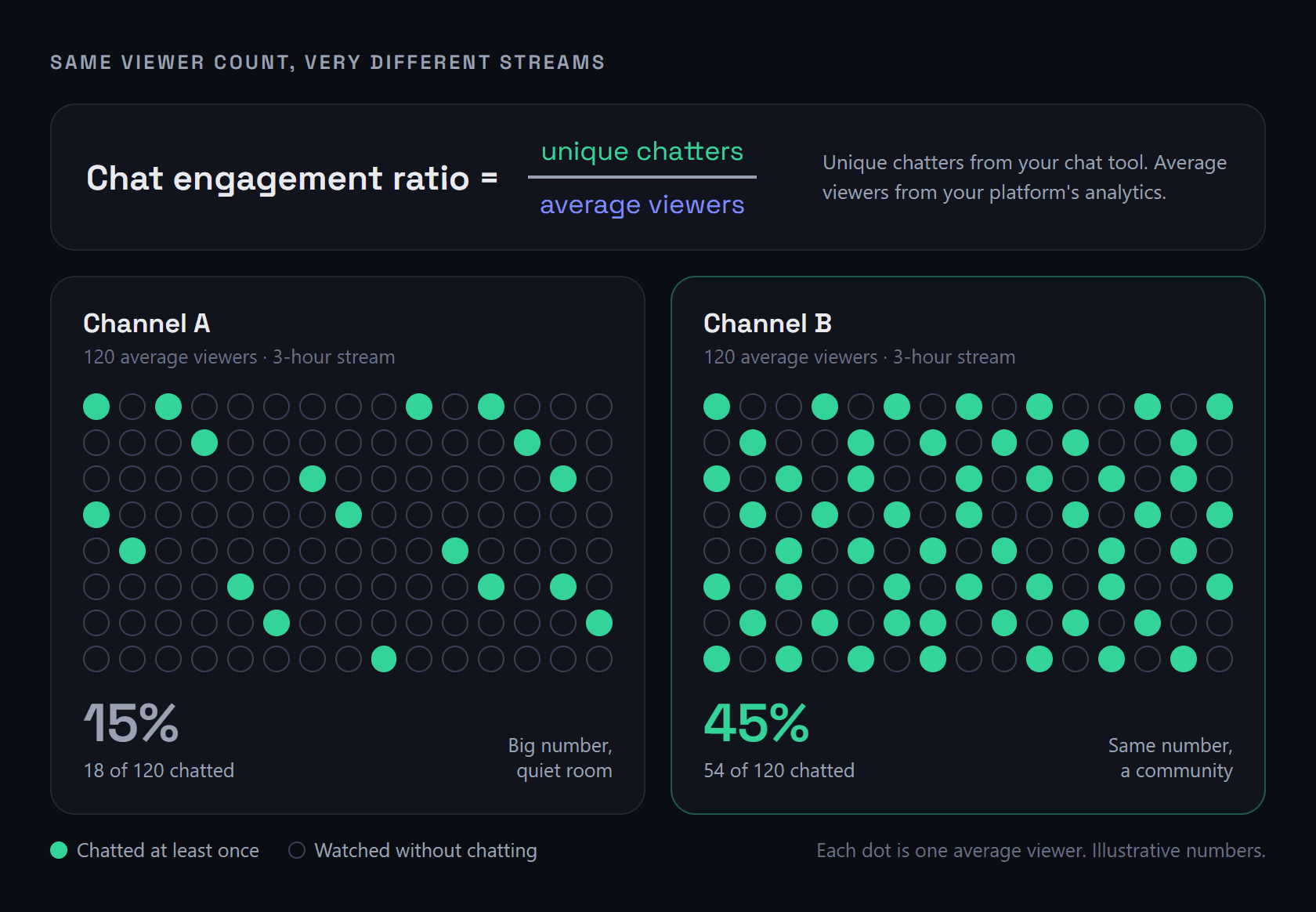
Task: Click the 'Unique chatters from your chat tool' explanation
Action: pos(1025,178)
